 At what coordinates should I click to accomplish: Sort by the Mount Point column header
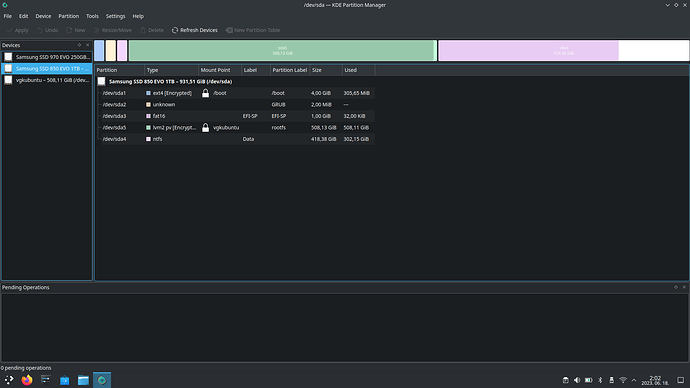coord(220,70)
